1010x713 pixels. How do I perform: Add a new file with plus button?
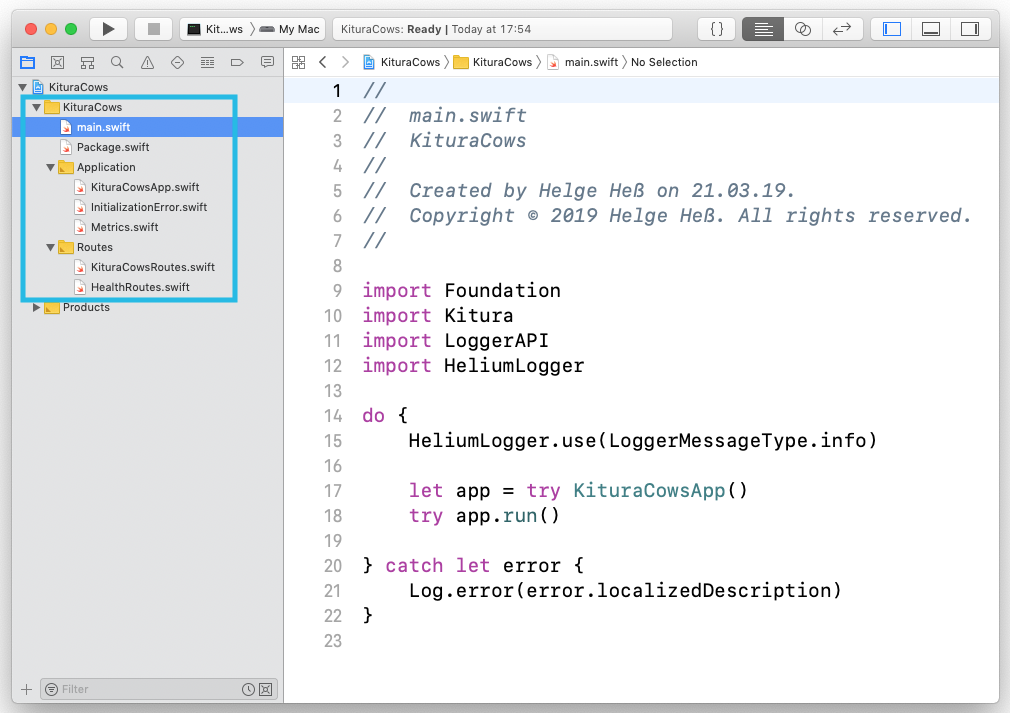[26, 689]
